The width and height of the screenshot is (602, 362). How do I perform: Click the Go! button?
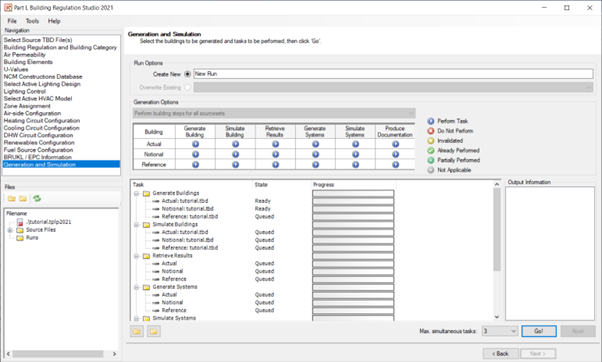pos(539,331)
